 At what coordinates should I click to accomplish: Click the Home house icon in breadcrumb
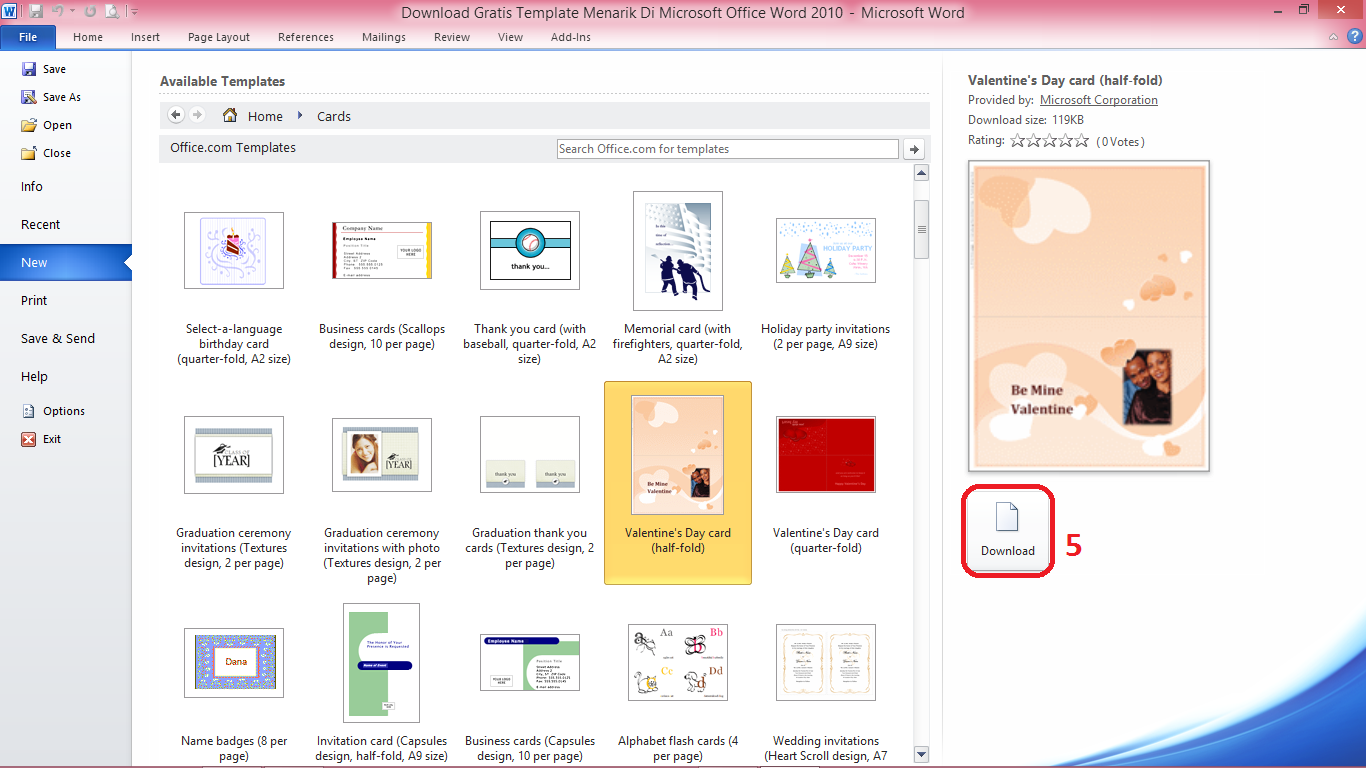pyautogui.click(x=230, y=115)
